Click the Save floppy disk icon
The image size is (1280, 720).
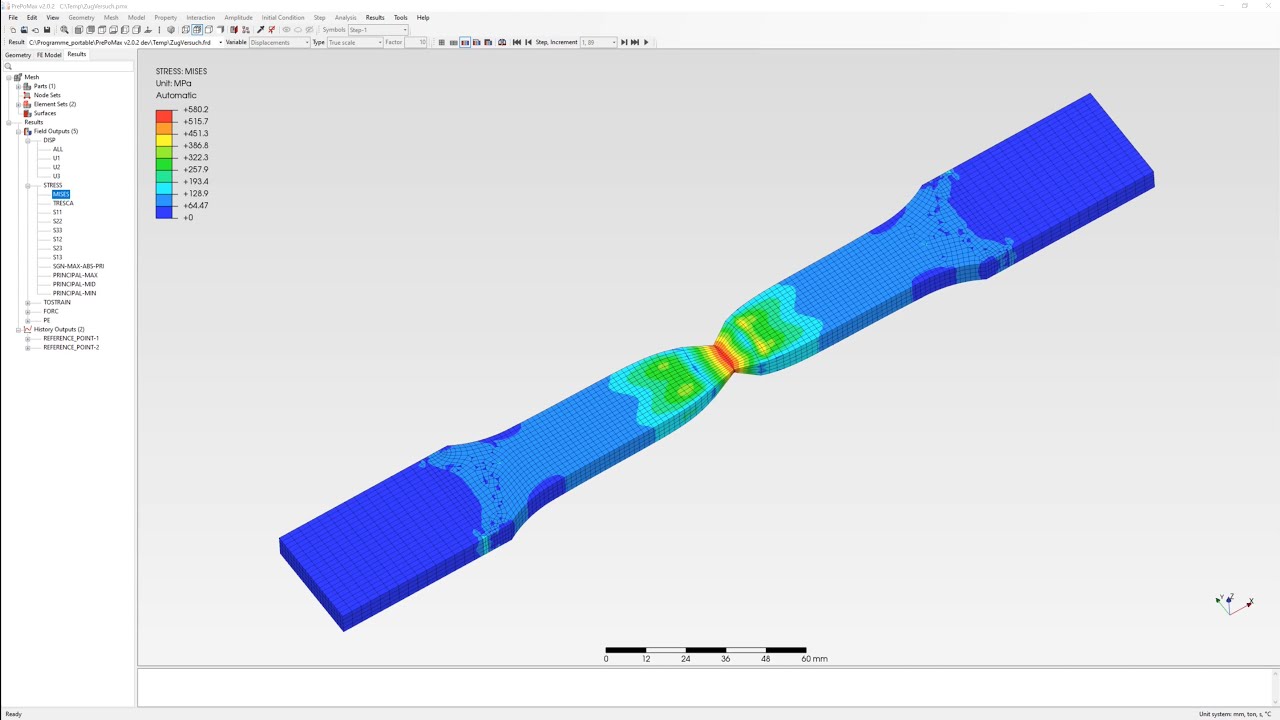pyautogui.click(x=47, y=30)
